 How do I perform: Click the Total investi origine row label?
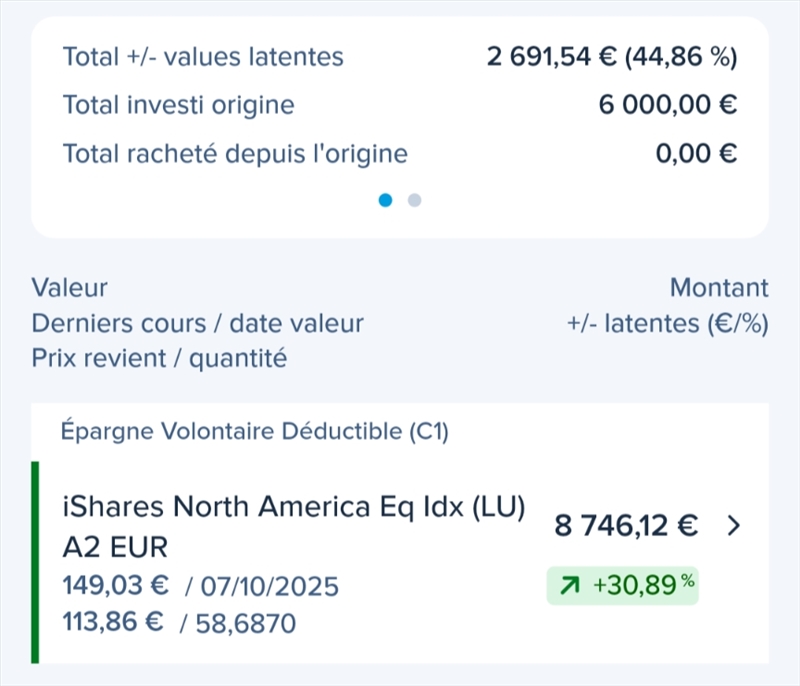[178, 105]
